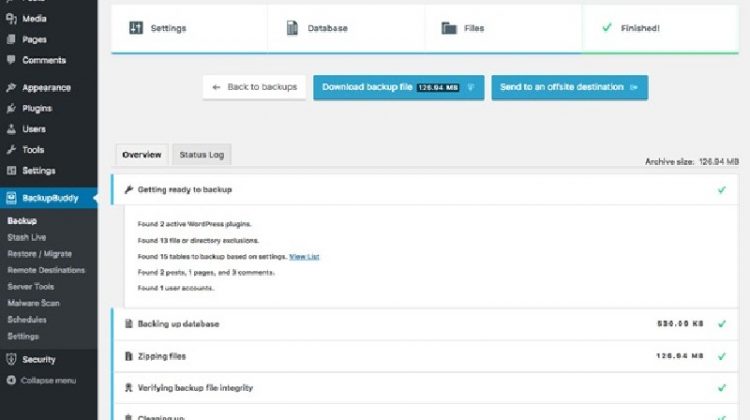Viewport: 750px width, 420px height.
Task: Click the Database step icon
Action: pyautogui.click(x=292, y=28)
